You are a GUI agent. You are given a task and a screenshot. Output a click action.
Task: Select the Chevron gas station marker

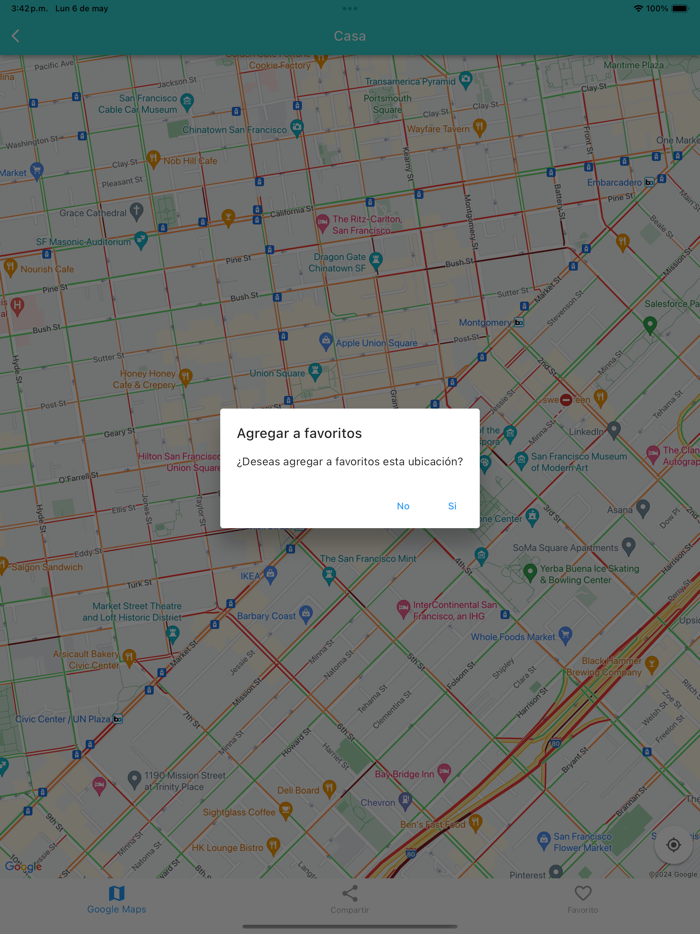coord(405,801)
